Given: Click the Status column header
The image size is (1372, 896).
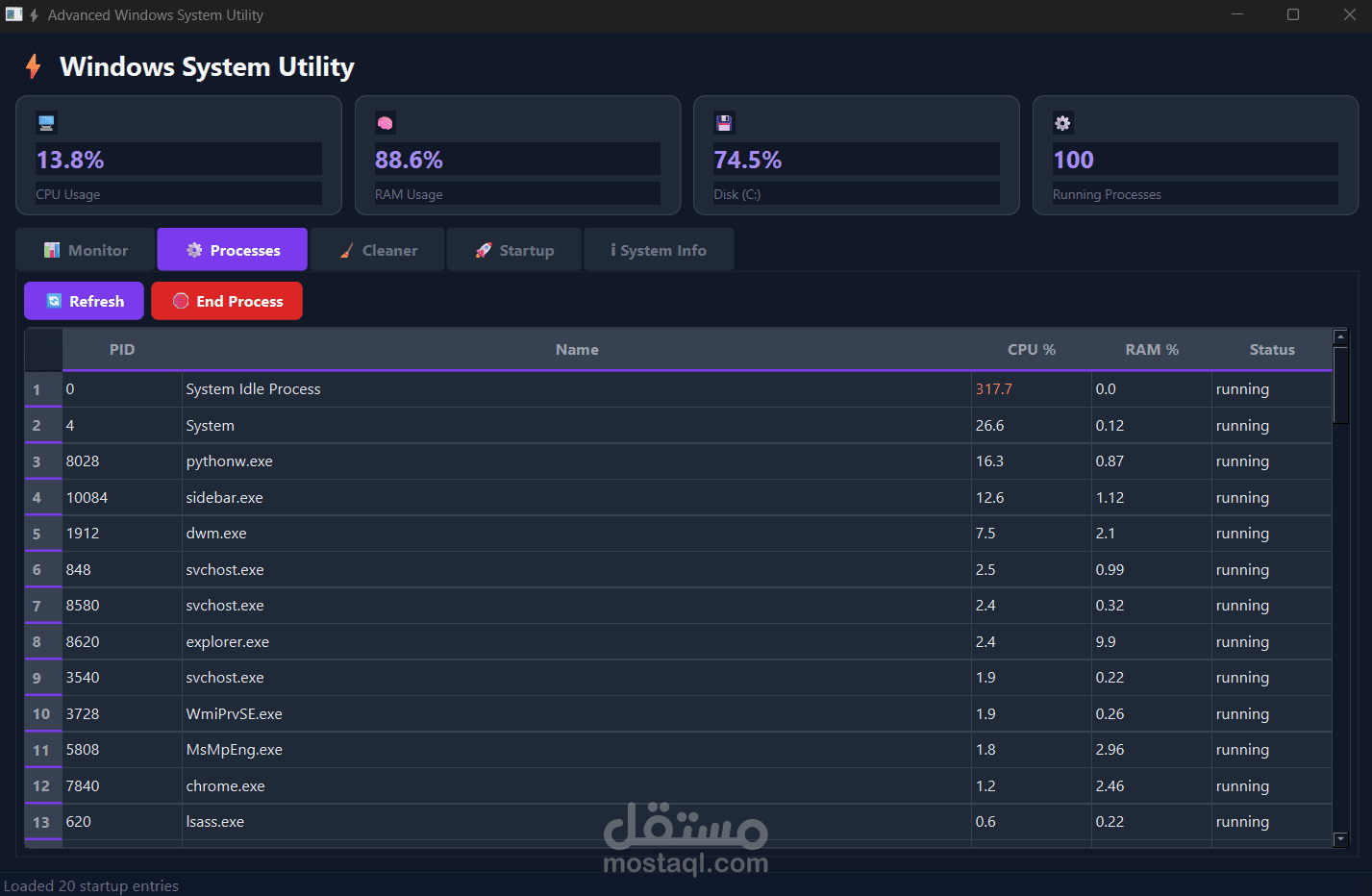Looking at the screenshot, I should 1272,350.
